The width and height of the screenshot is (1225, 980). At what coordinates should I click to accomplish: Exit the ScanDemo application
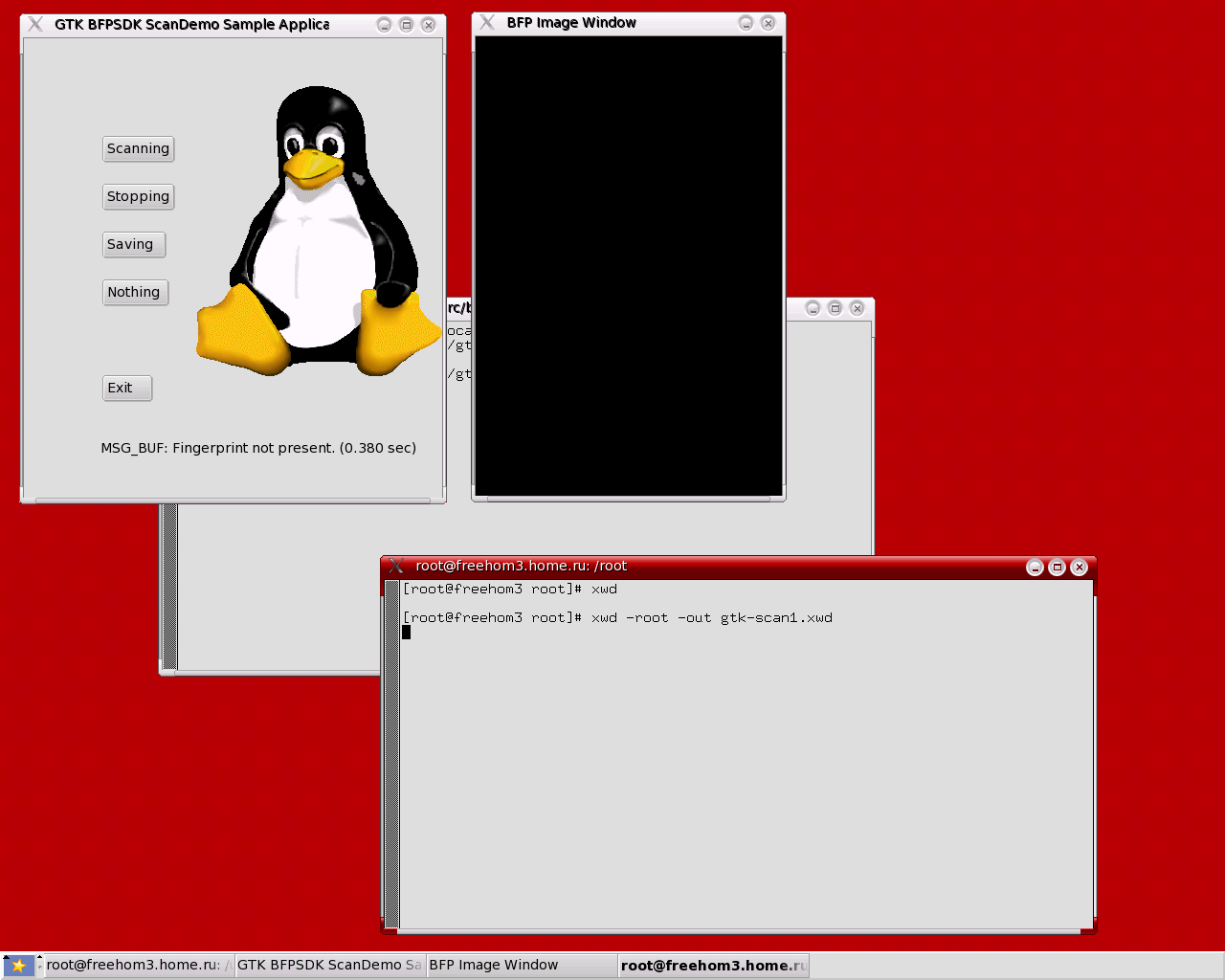click(126, 388)
